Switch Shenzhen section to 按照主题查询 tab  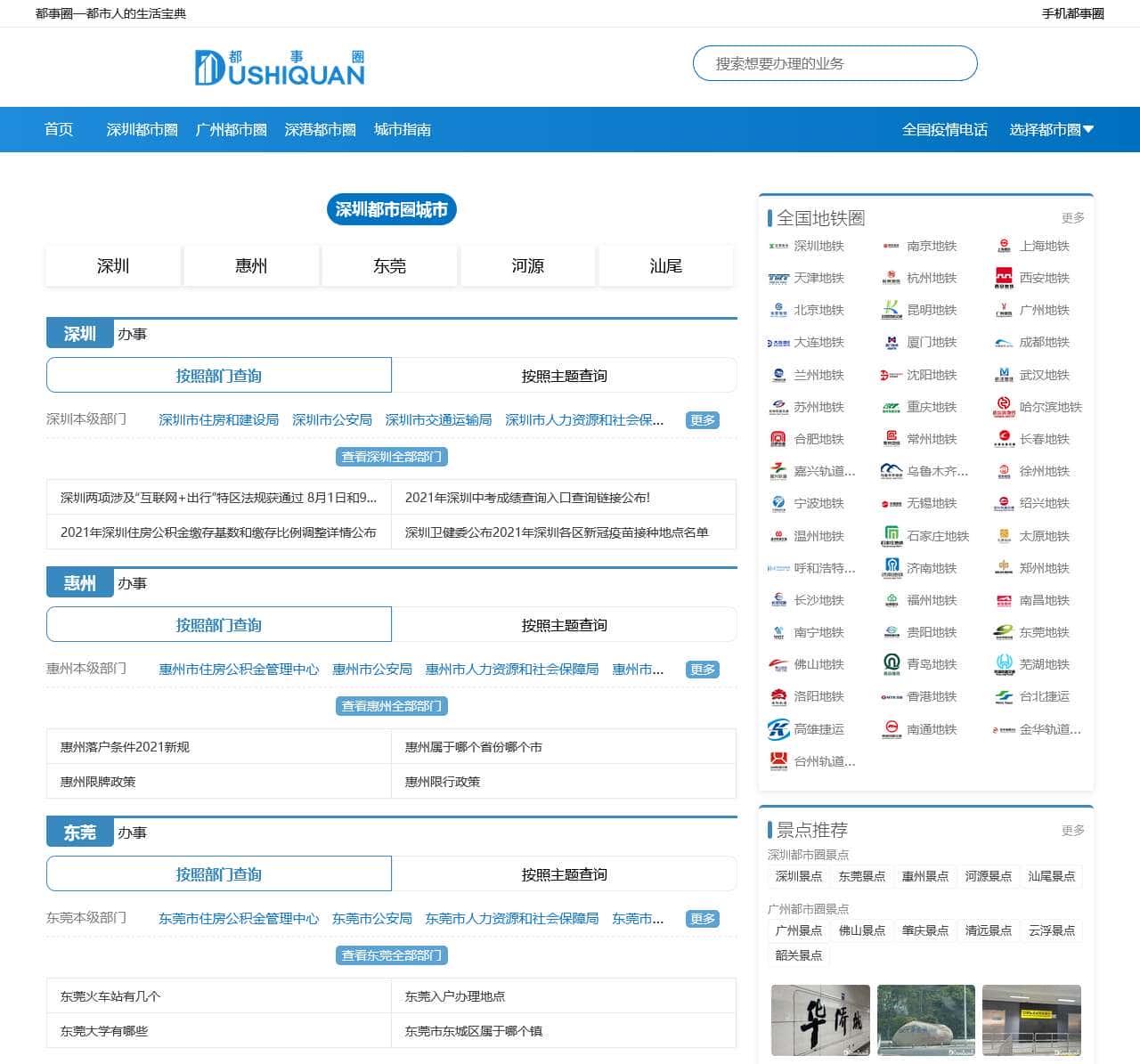[564, 376]
